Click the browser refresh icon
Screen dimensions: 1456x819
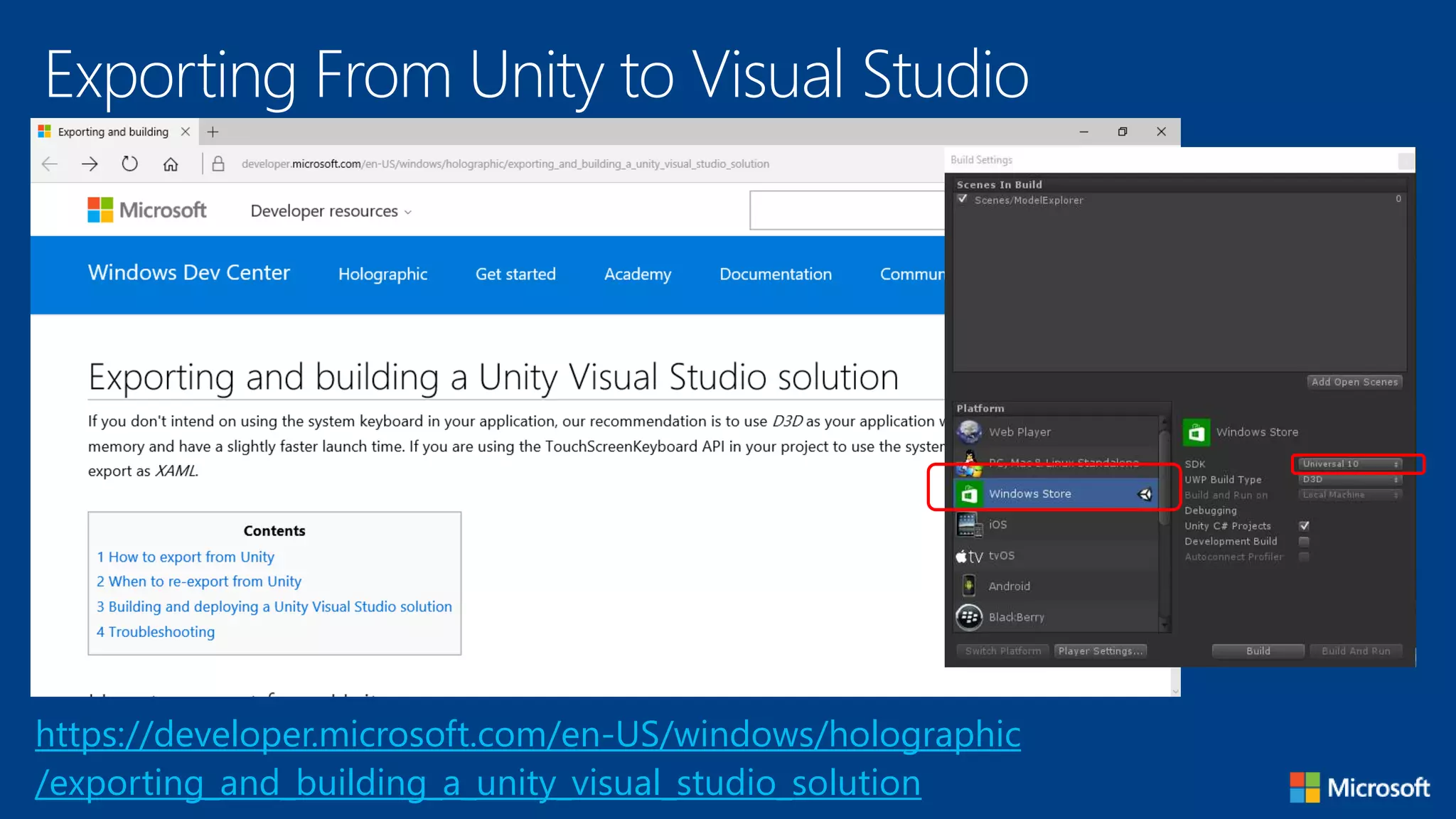(129, 164)
